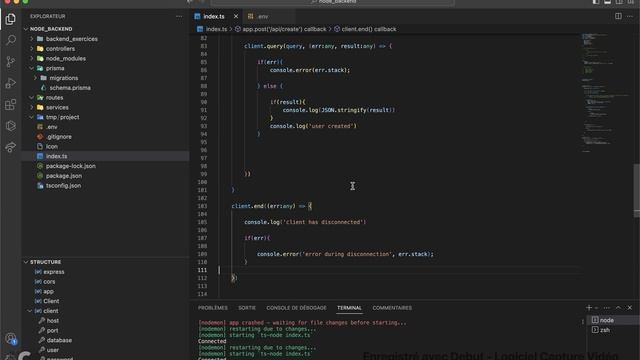Open terminal panel more actions ellipsis

click(607, 308)
